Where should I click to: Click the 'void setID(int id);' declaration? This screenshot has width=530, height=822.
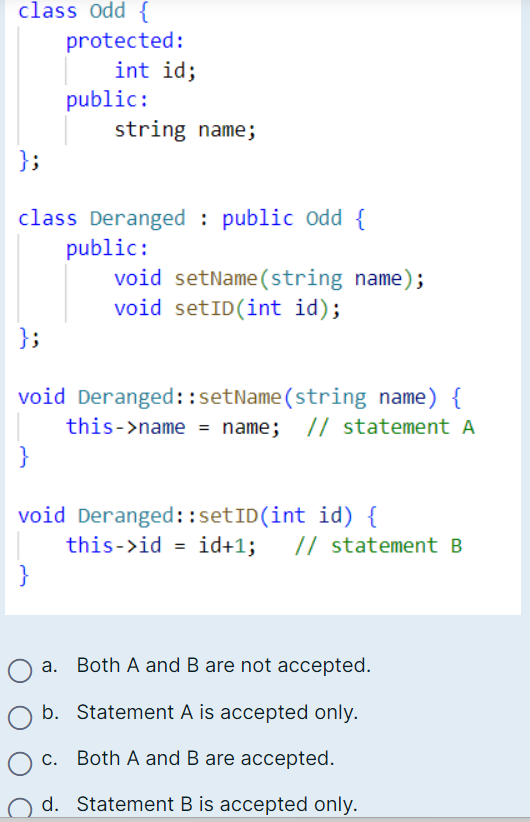point(228,308)
